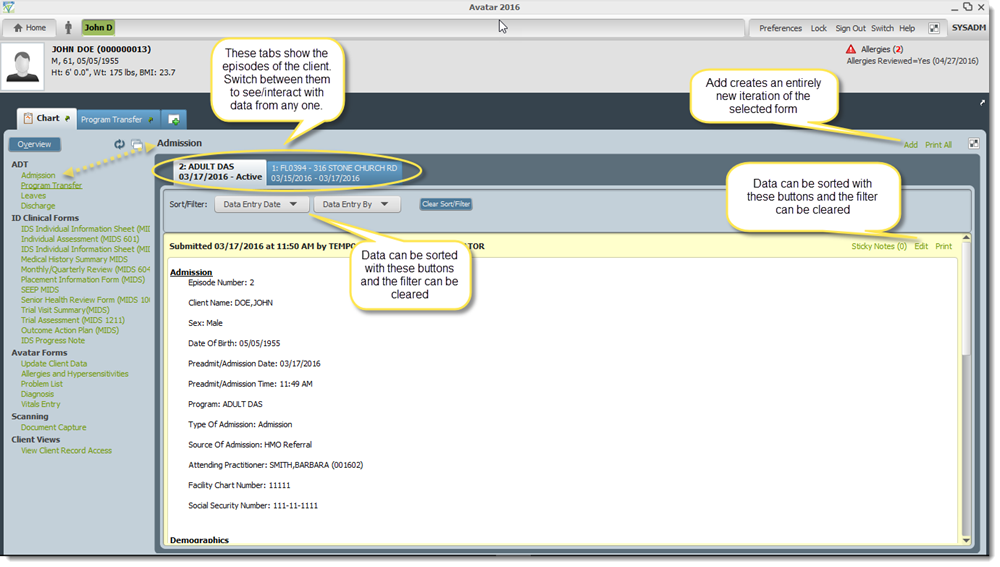Open Trial Visit Summary(MIDS)
This screenshot has height=567, width=1000.
[x=65, y=310]
